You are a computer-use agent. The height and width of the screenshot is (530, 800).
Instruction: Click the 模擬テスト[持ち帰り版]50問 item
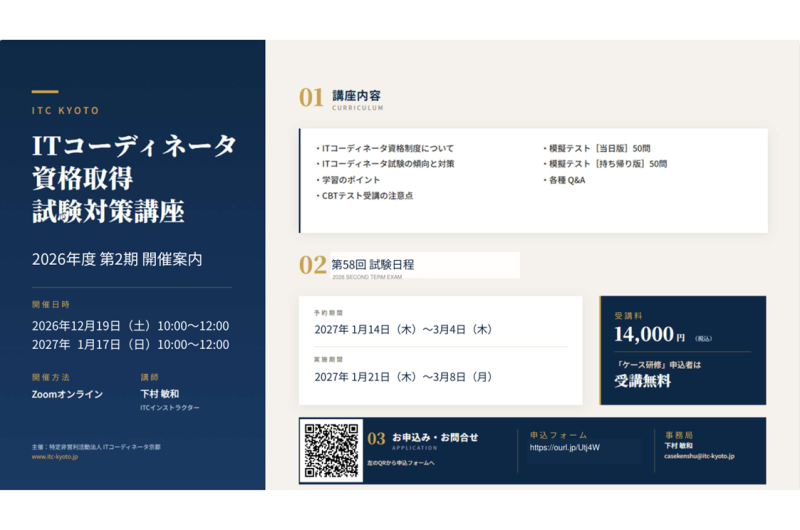click(x=605, y=164)
